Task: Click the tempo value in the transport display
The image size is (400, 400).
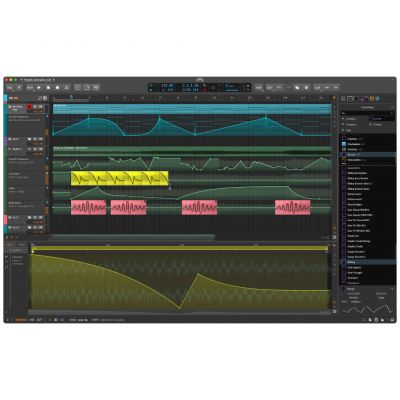Action: pos(167,86)
